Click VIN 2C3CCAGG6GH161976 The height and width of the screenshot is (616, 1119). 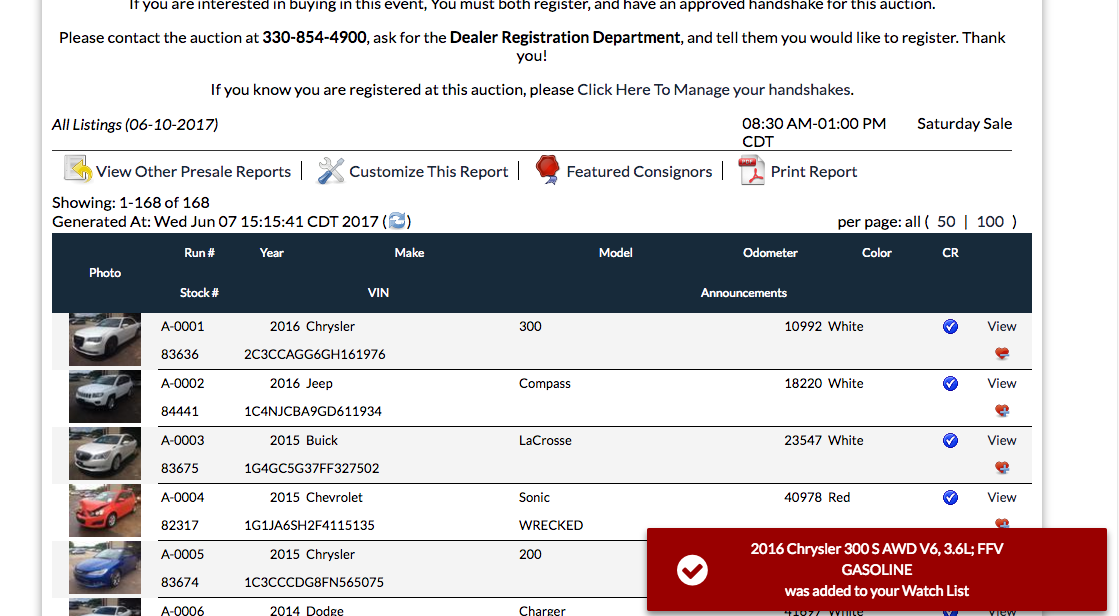click(x=315, y=354)
